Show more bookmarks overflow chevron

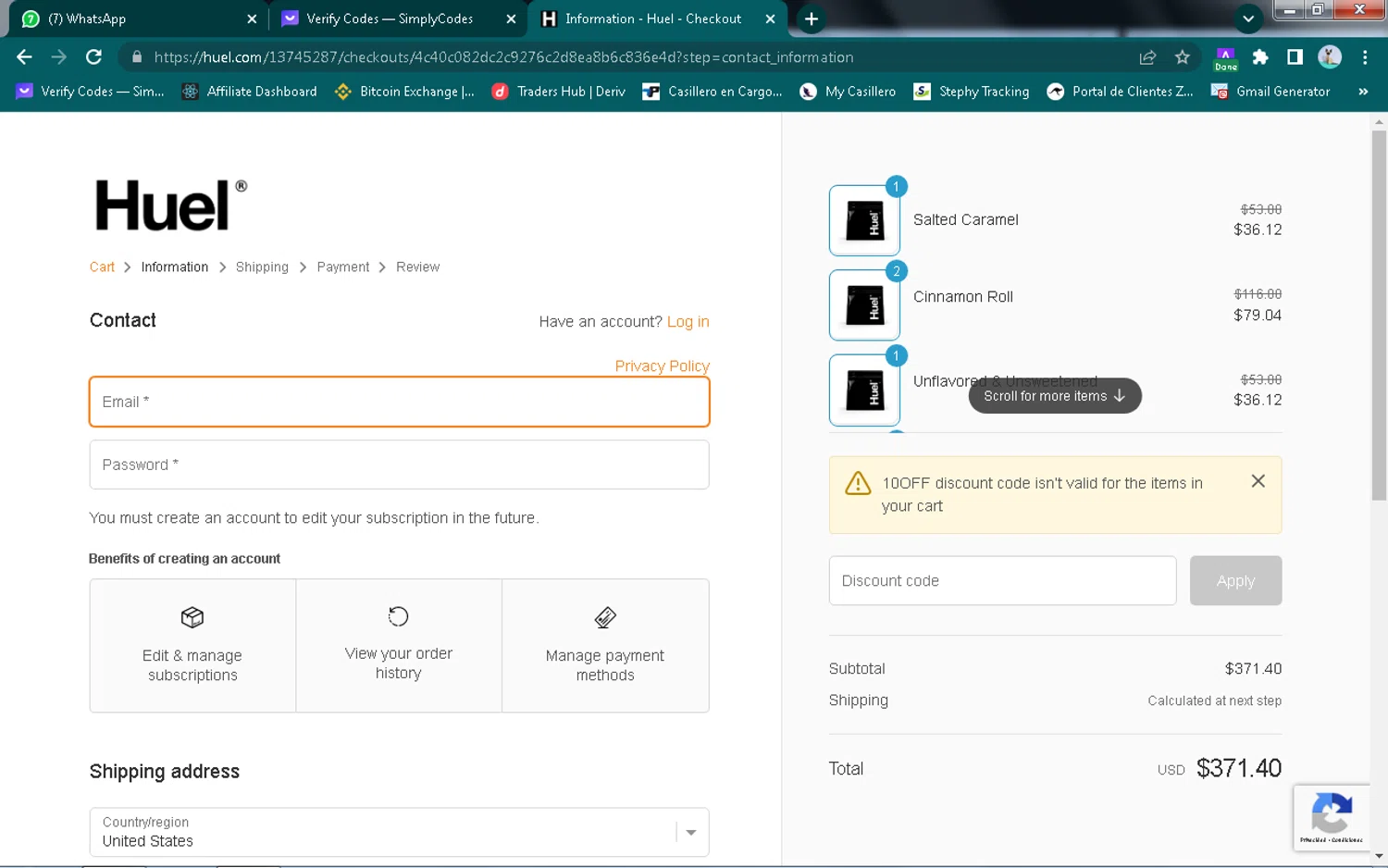1363,92
